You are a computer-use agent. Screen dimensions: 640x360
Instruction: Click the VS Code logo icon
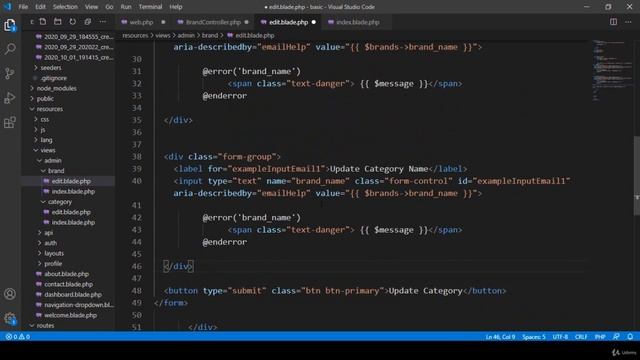tap(7, 7)
